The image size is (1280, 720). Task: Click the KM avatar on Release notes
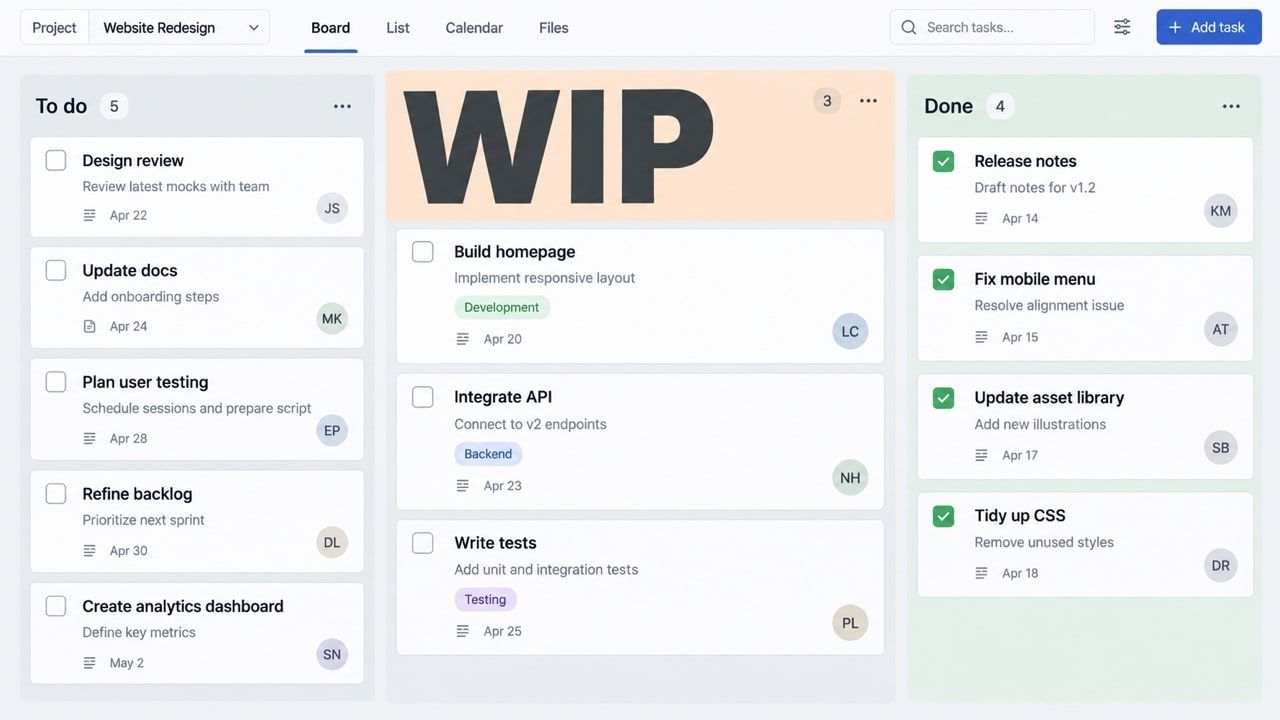(x=1221, y=211)
